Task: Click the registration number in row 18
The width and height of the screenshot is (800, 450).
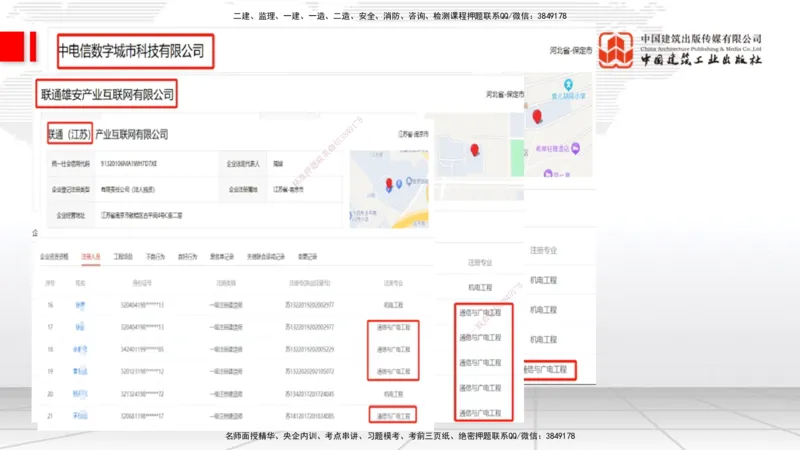Action: 309,349
